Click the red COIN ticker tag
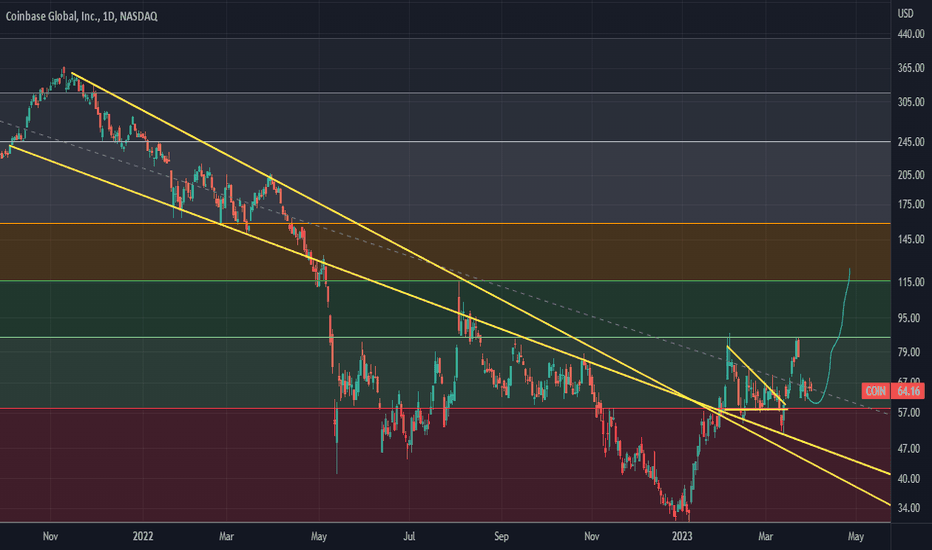Image resolution: width=932 pixels, height=550 pixels. point(876,391)
